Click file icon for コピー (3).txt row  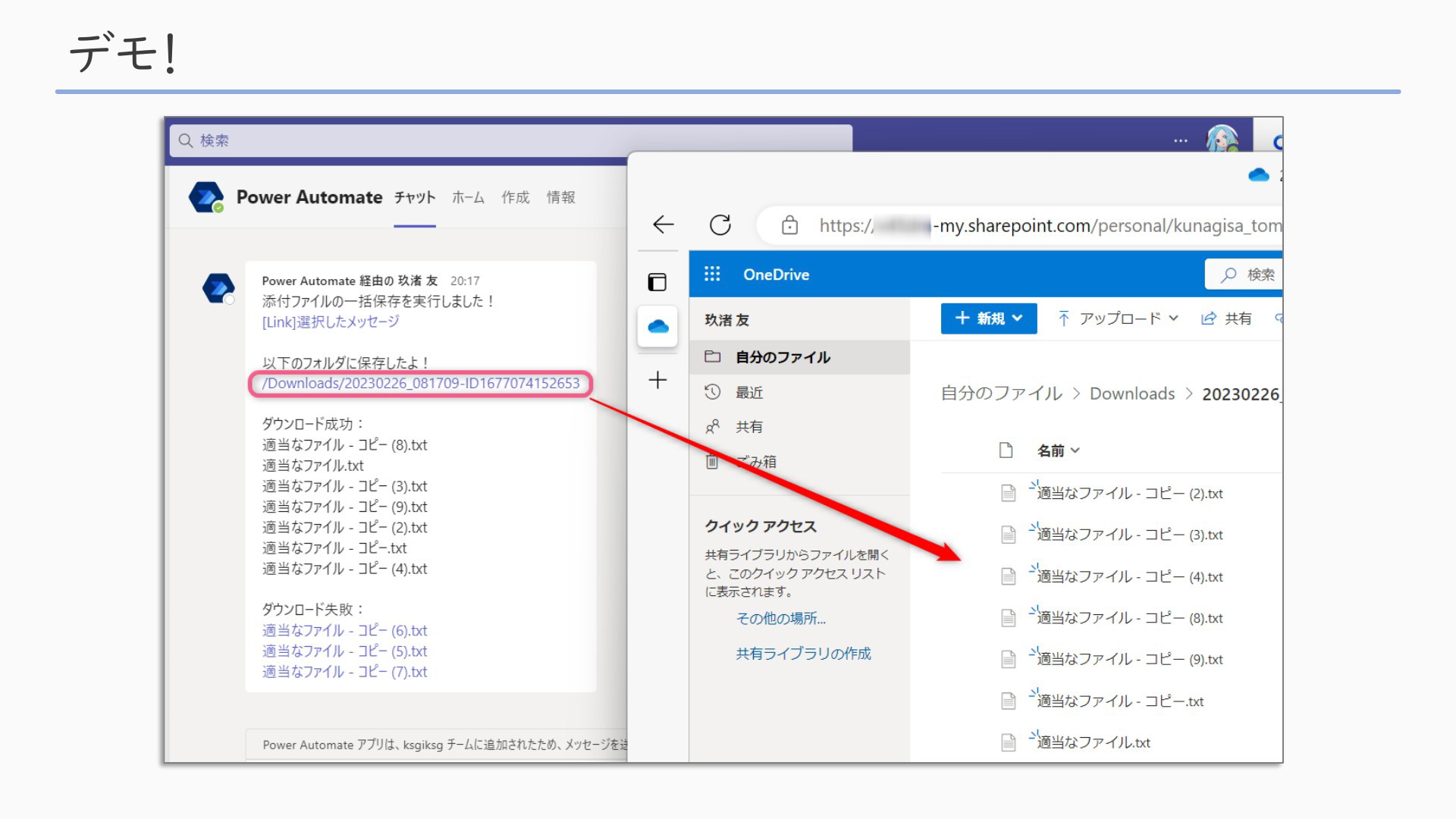click(x=1008, y=535)
